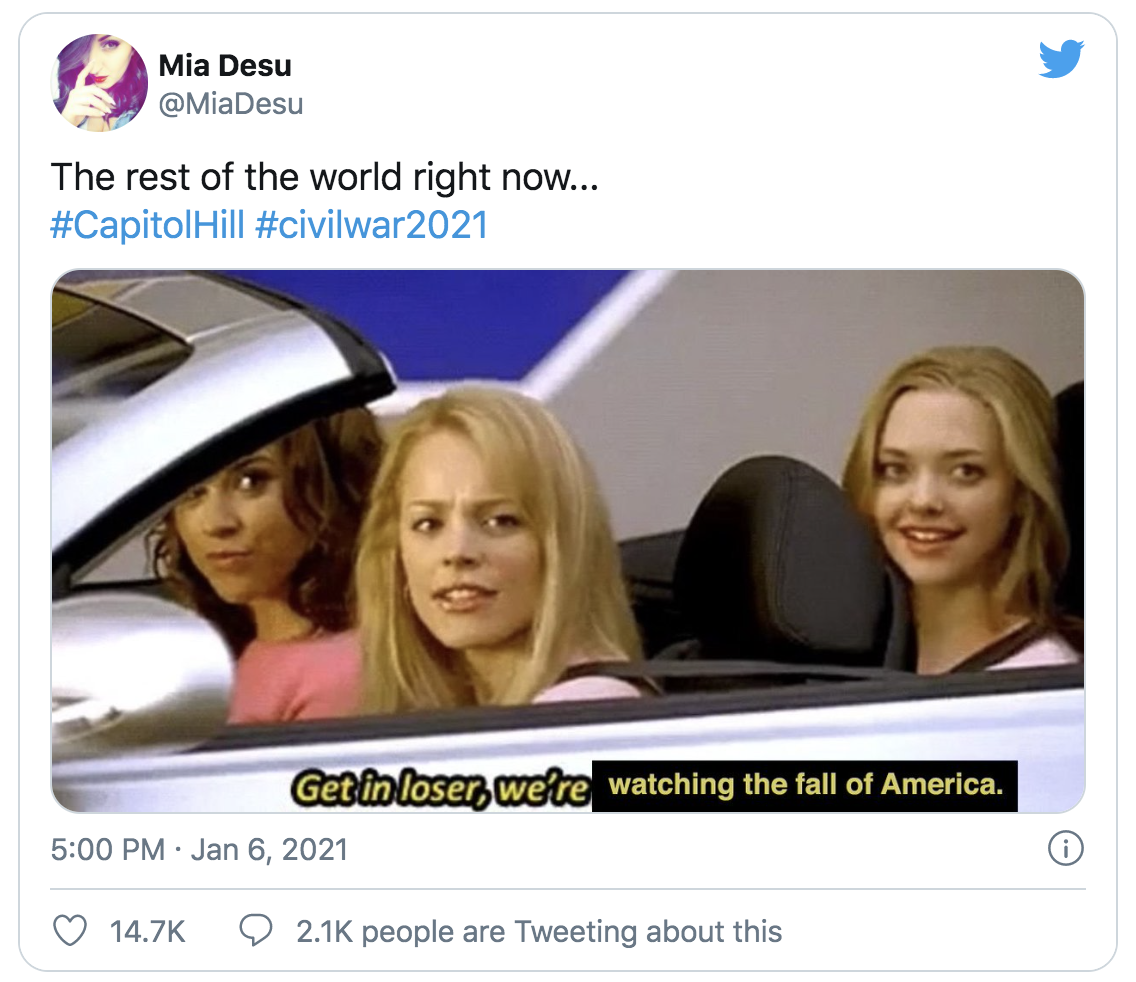1136x982 pixels.
Task: Open the #CapitolHill hashtag
Action: 148,225
